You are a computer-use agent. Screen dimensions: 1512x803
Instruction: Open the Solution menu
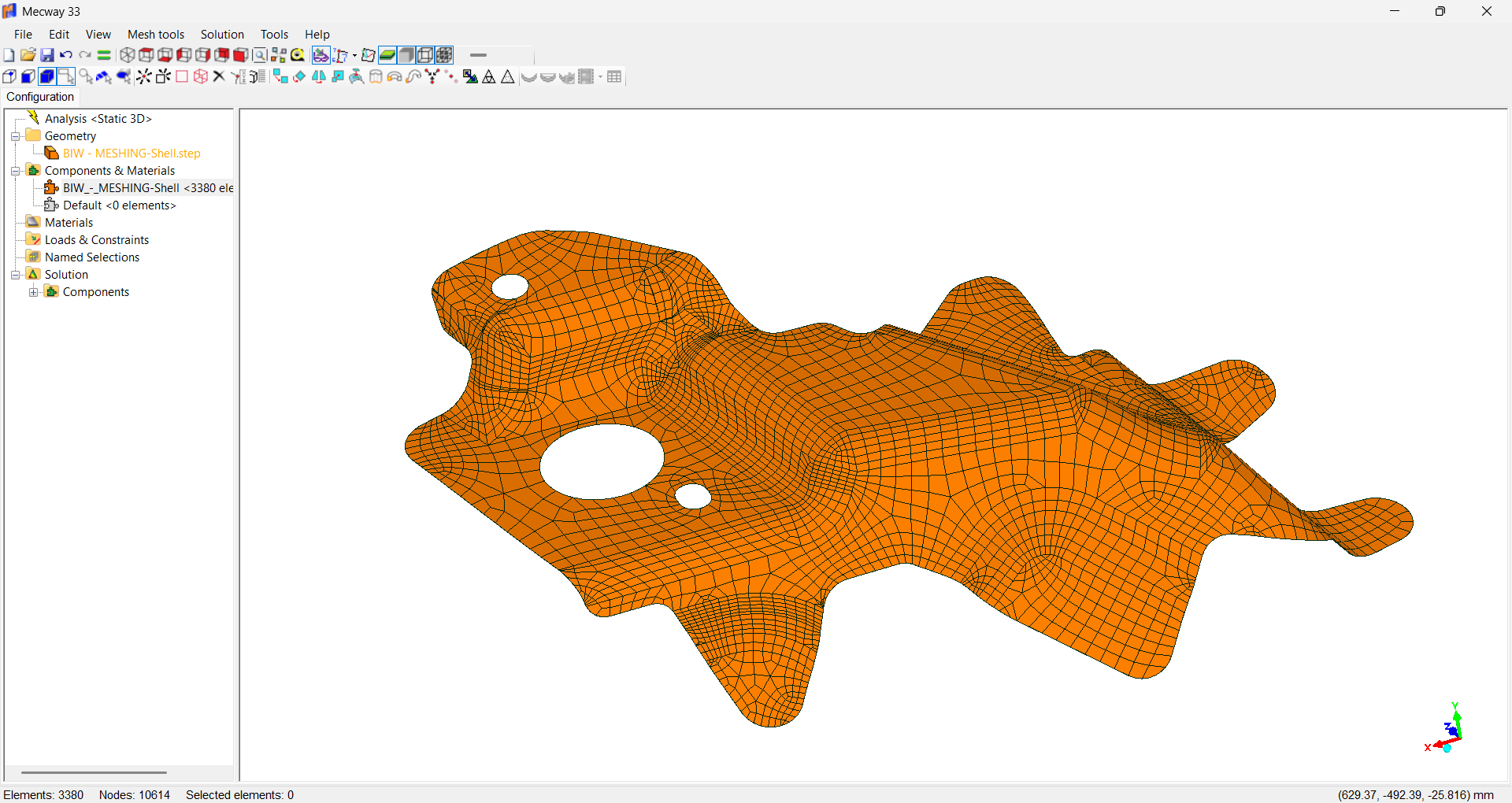tap(222, 35)
